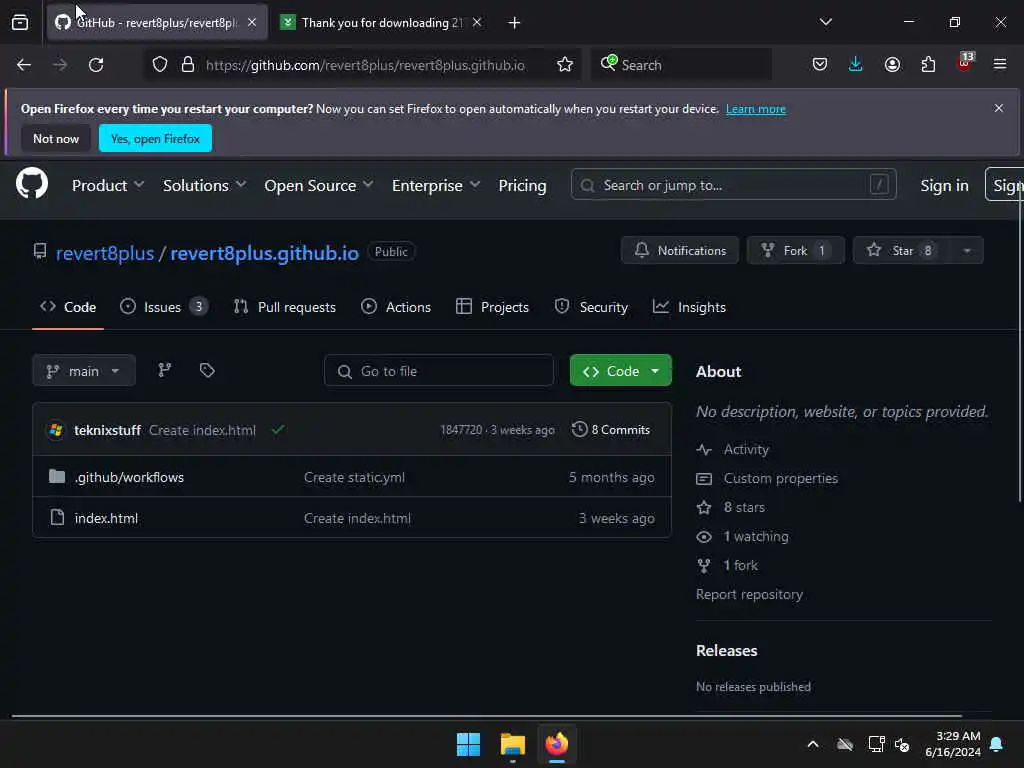The image size is (1024, 768).
Task: Dismiss the Firefox startup notification bar
Action: click(x=999, y=108)
